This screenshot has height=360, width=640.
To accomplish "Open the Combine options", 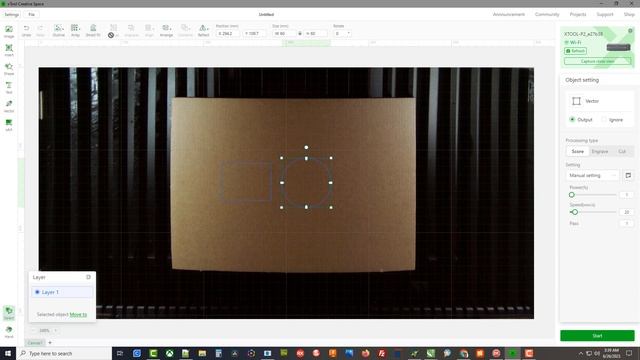I will 185,30.
